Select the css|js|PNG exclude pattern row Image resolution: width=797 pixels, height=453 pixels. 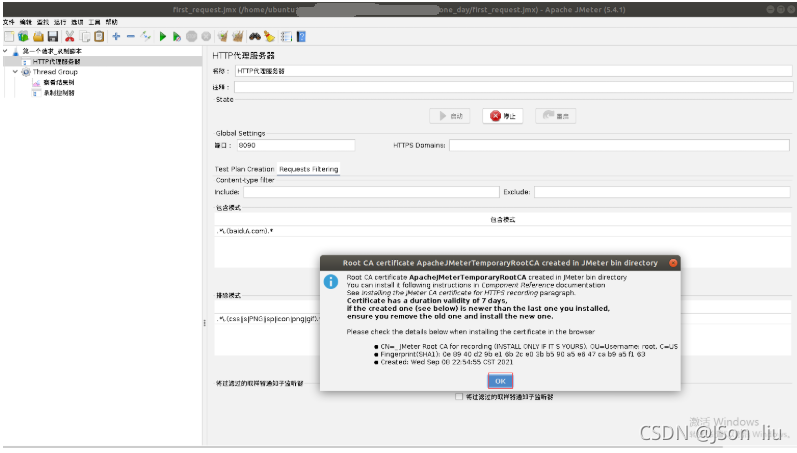[267, 319]
